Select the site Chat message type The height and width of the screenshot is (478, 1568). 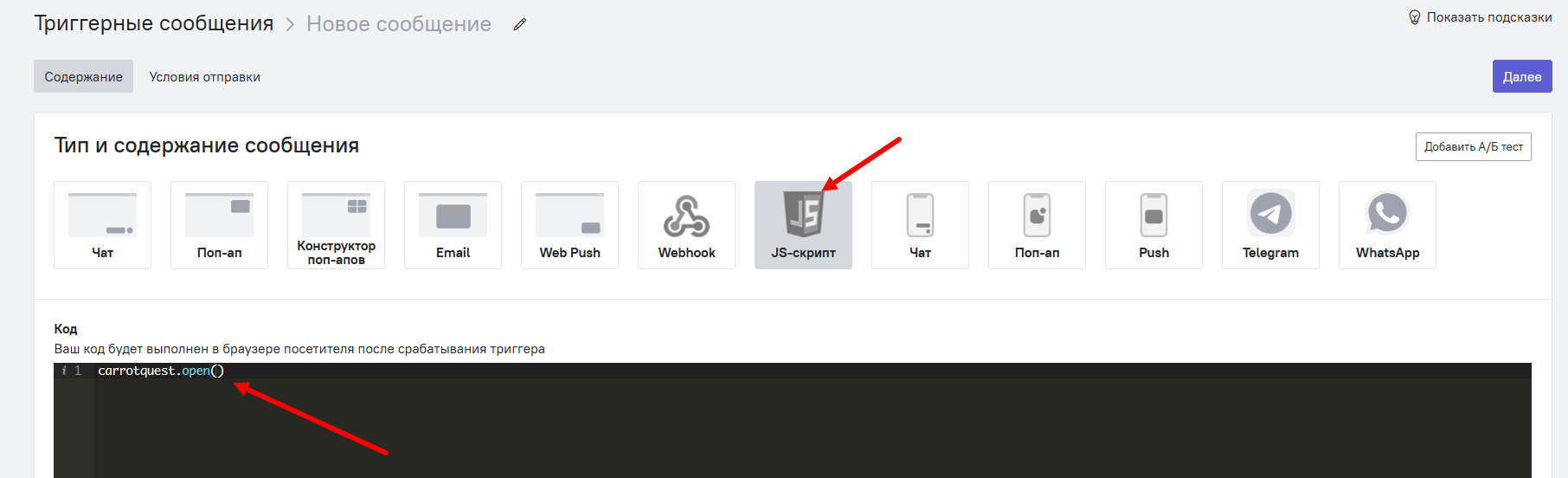coord(102,225)
